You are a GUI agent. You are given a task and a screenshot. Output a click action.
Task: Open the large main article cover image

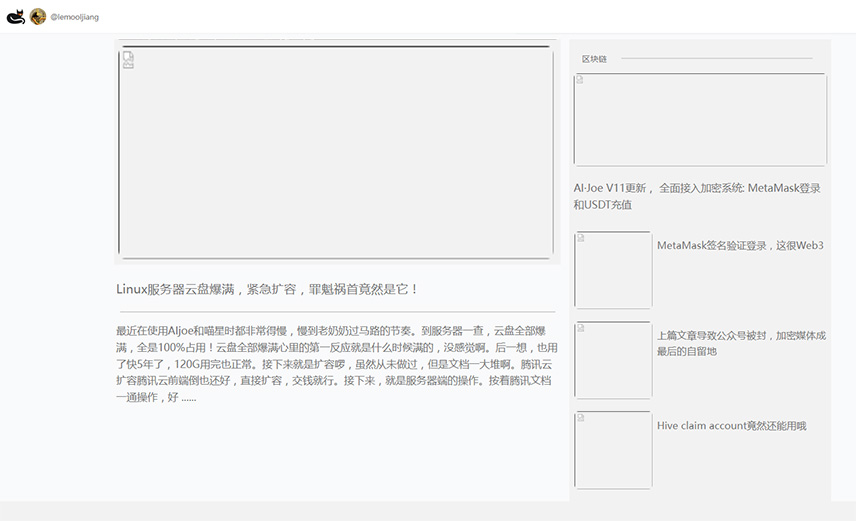click(x=335, y=153)
